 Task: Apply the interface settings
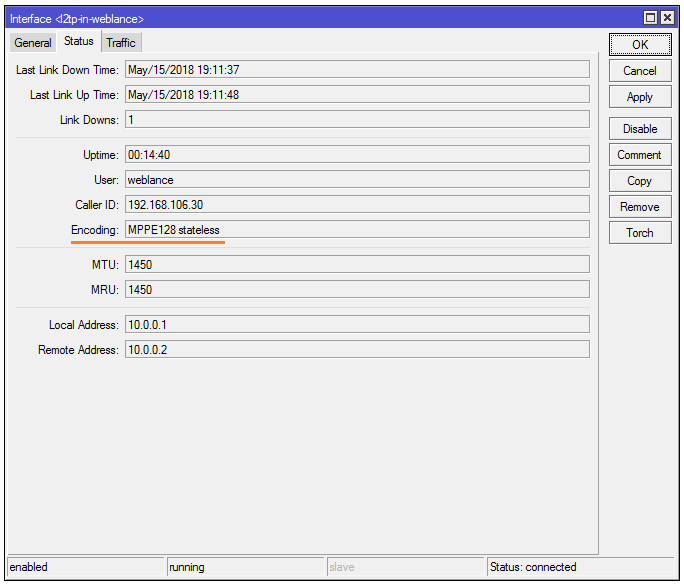(x=640, y=97)
